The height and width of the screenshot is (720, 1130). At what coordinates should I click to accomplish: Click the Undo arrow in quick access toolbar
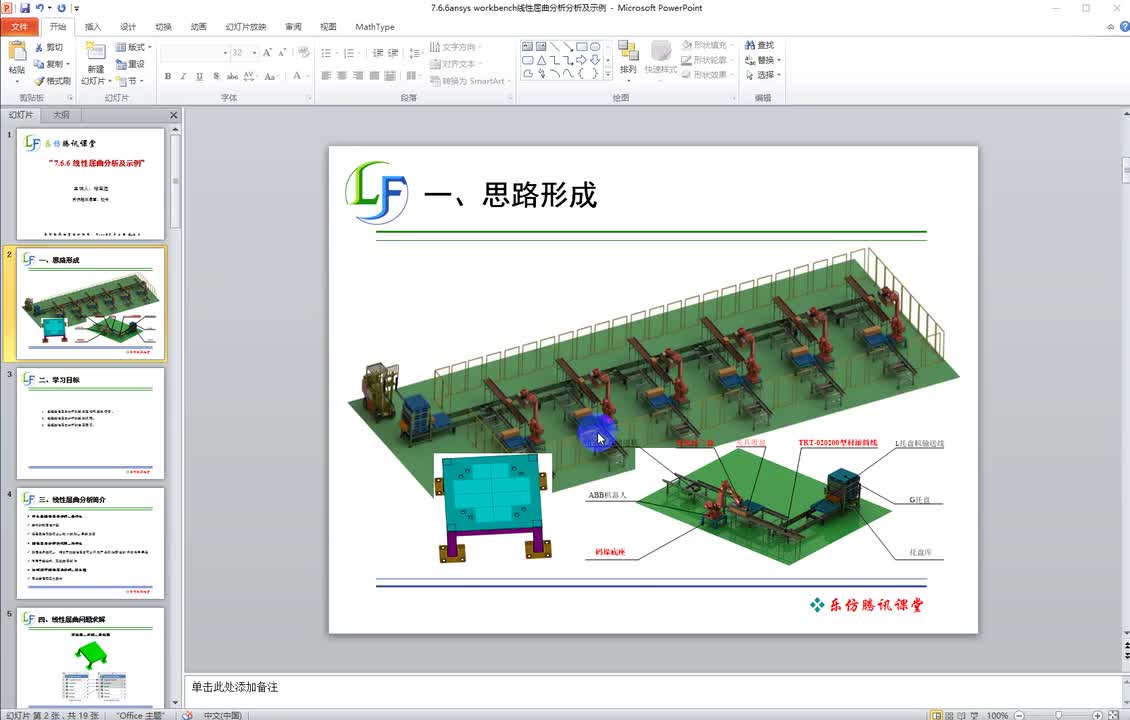(x=40, y=8)
